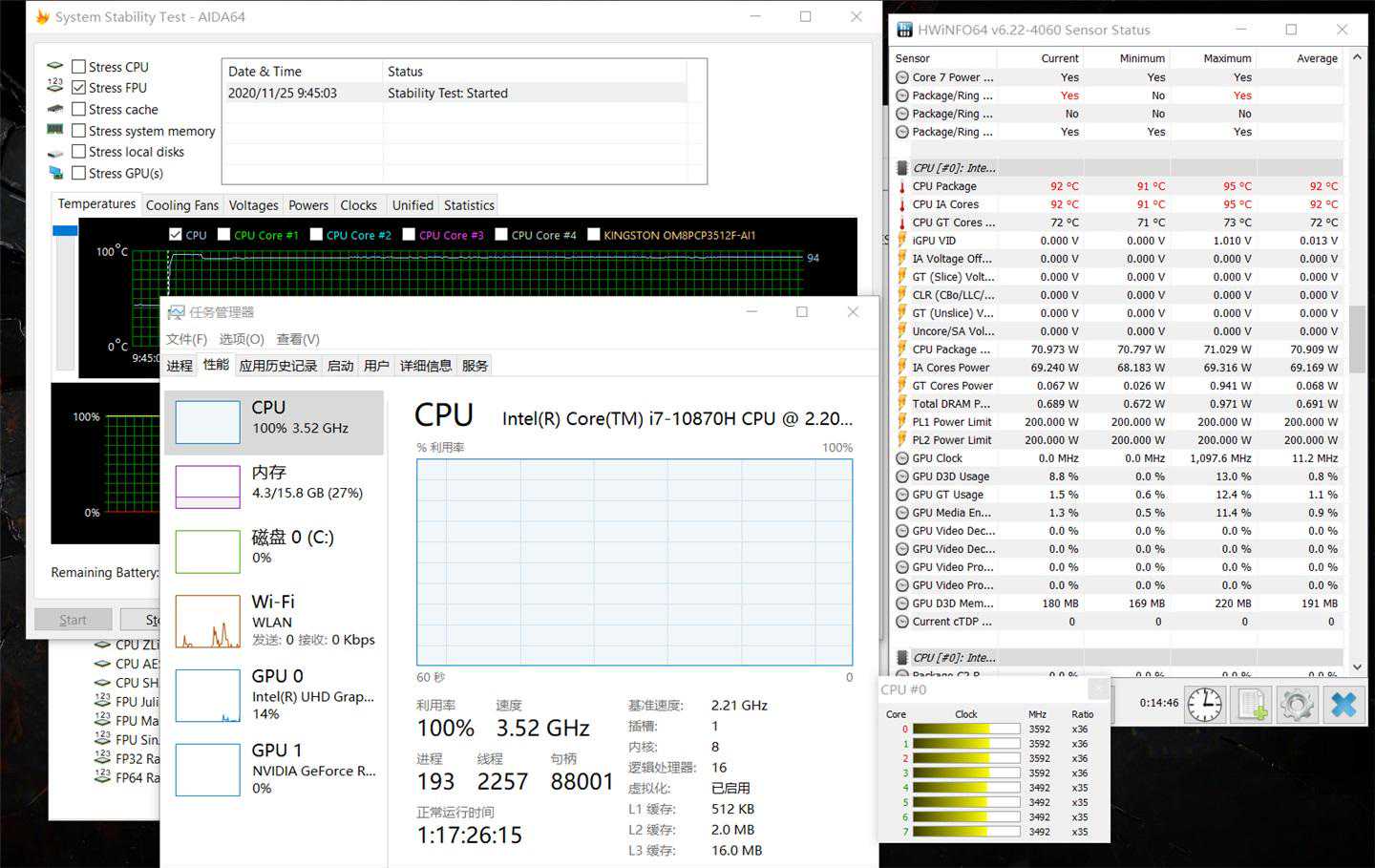Select the Wi-Fi graph thumbnail in Task Manager
Viewport: 1375px width, 868px height.
coord(207,622)
